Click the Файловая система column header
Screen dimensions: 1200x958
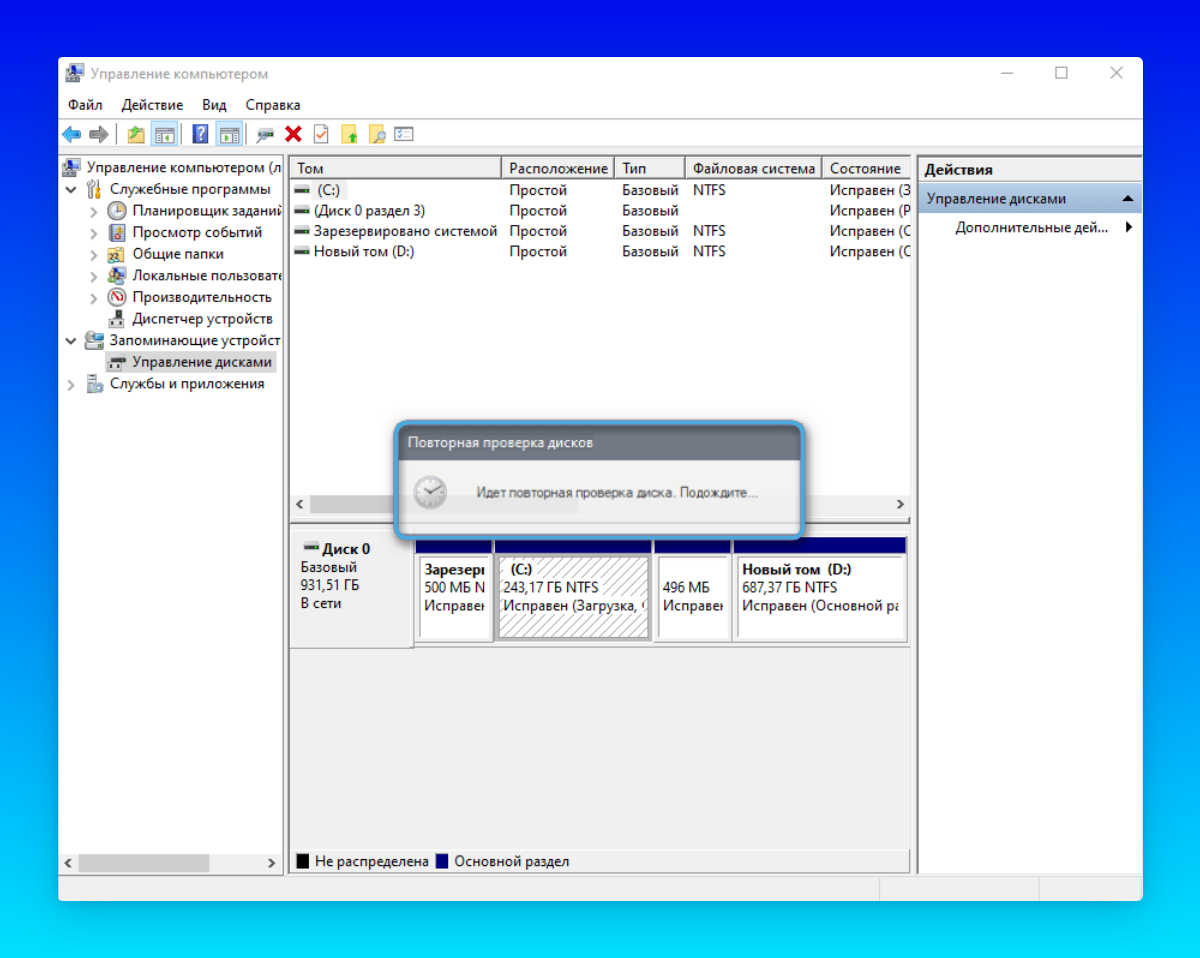(x=753, y=169)
